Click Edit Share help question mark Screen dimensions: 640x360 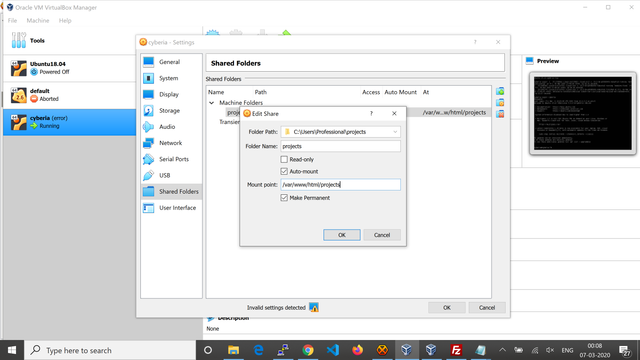point(371,113)
